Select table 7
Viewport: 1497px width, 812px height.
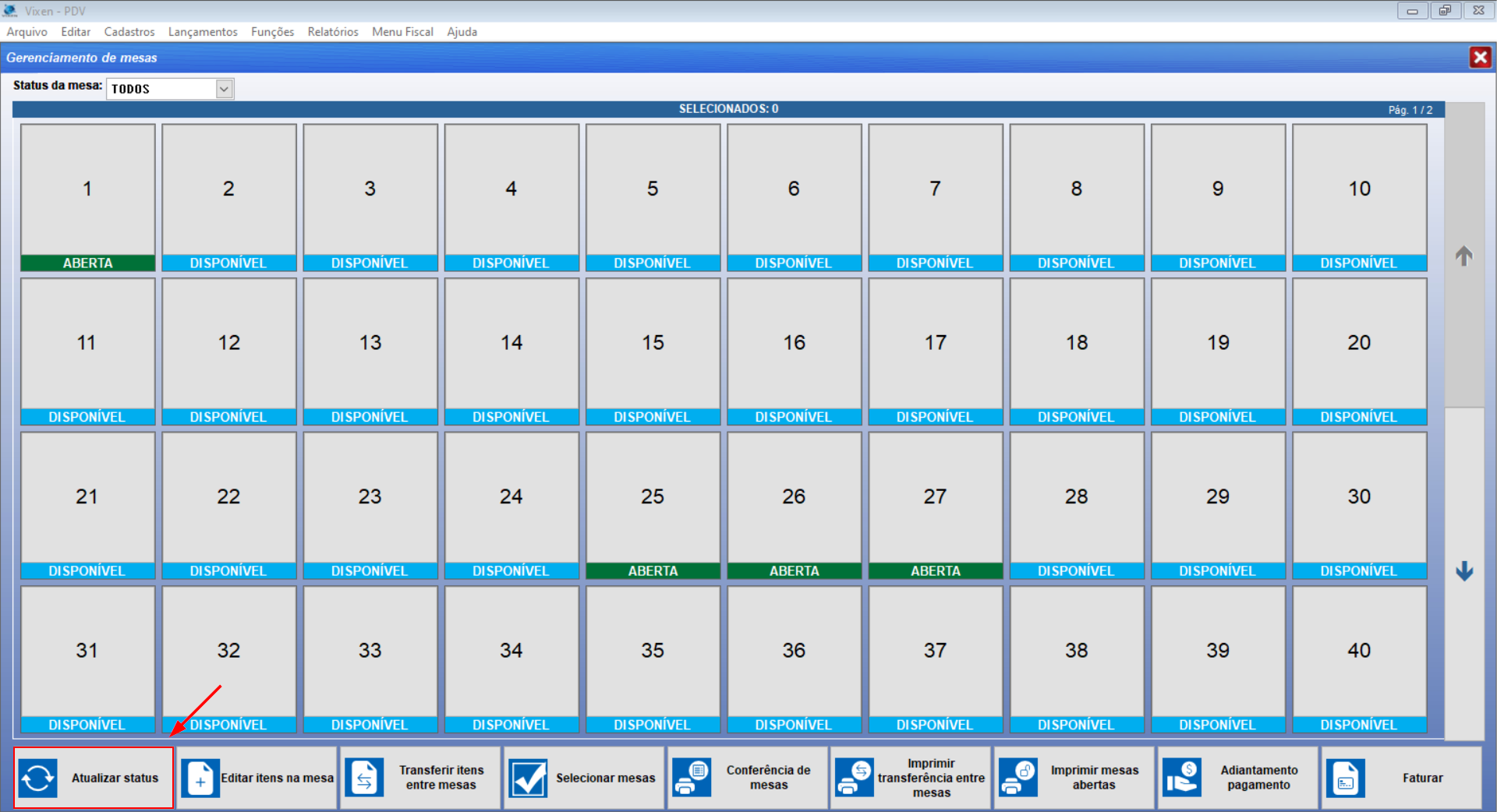936,197
